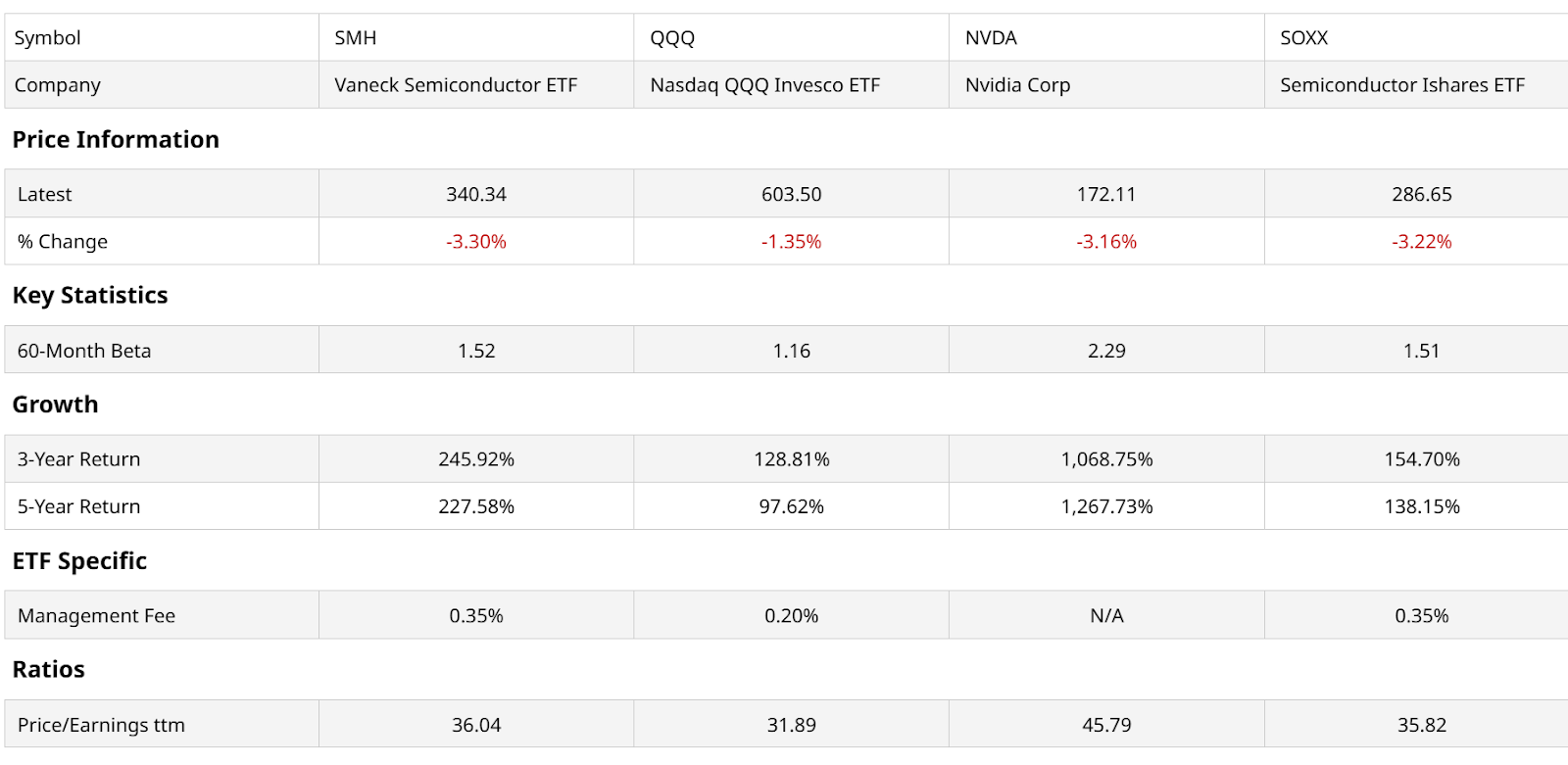Click the Key Statistics section heading
The image size is (1568, 765).
(90, 296)
